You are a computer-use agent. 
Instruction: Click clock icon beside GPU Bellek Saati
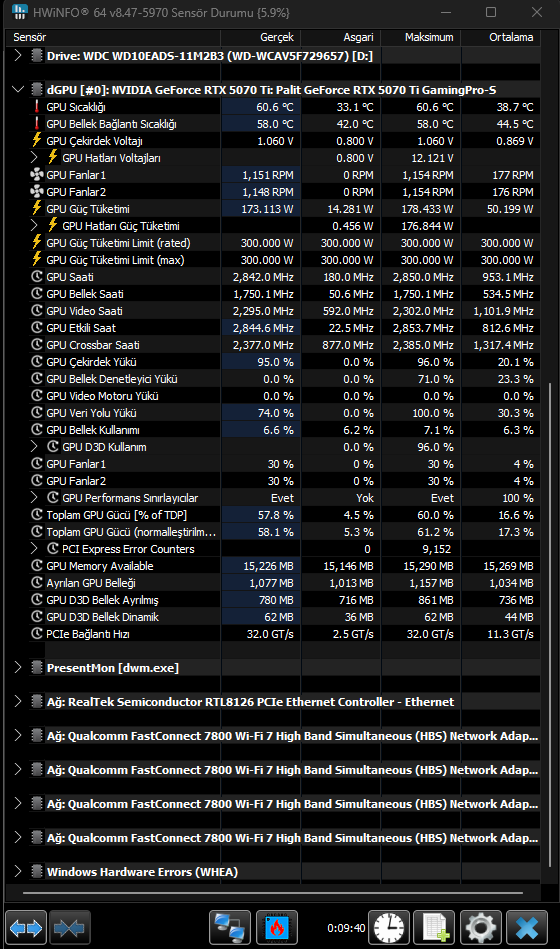pos(37,294)
